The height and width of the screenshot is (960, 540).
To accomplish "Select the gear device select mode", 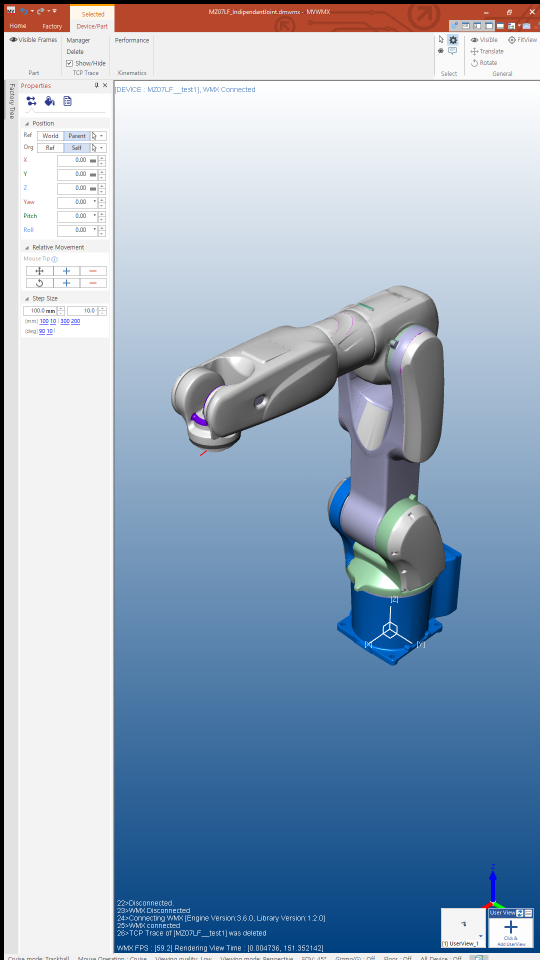I will coord(453,40).
